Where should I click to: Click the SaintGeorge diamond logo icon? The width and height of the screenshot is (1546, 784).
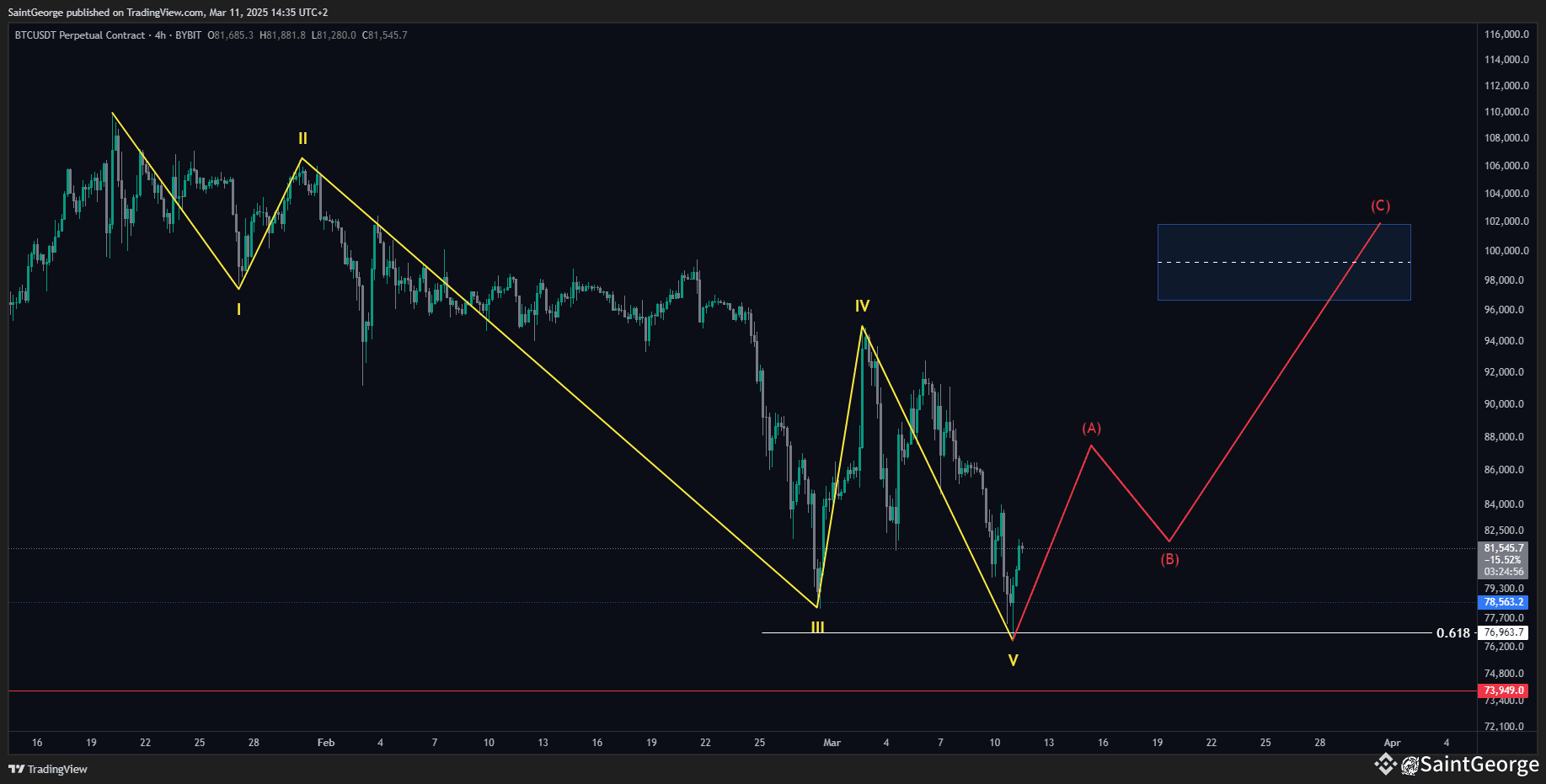[x=1385, y=765]
